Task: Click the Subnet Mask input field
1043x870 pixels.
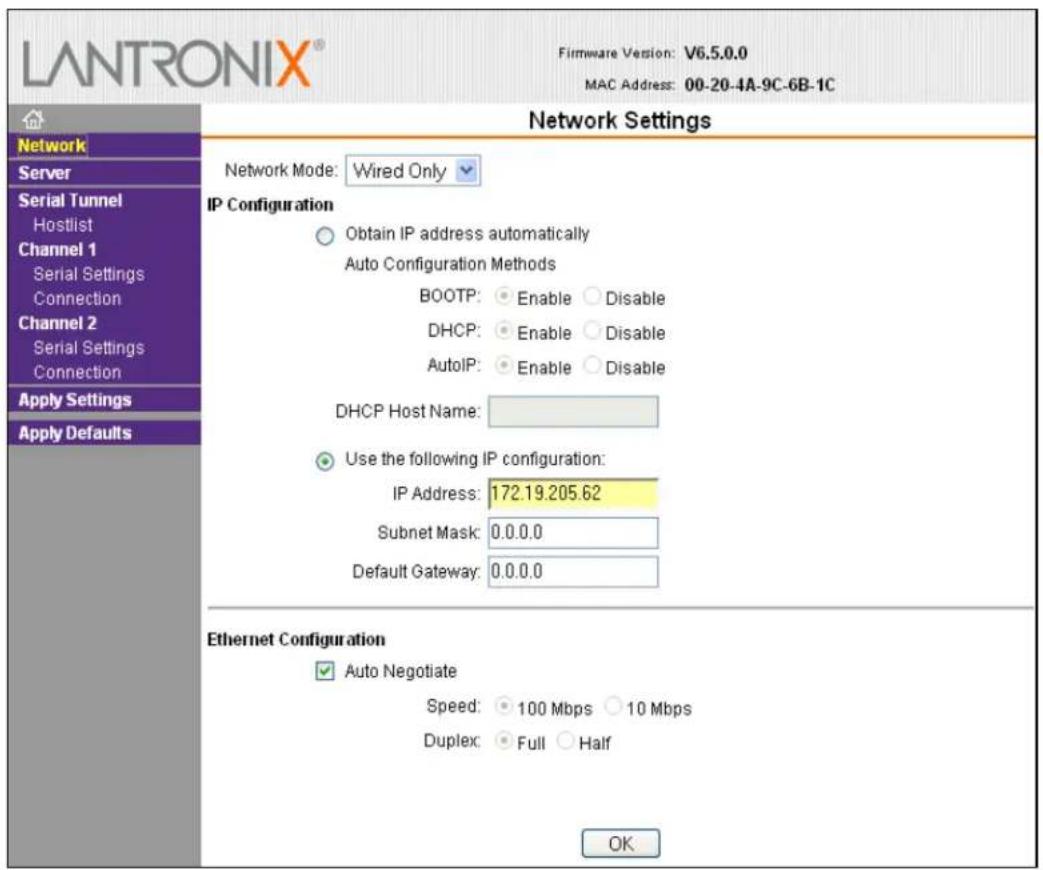Action: pyautogui.click(x=573, y=533)
